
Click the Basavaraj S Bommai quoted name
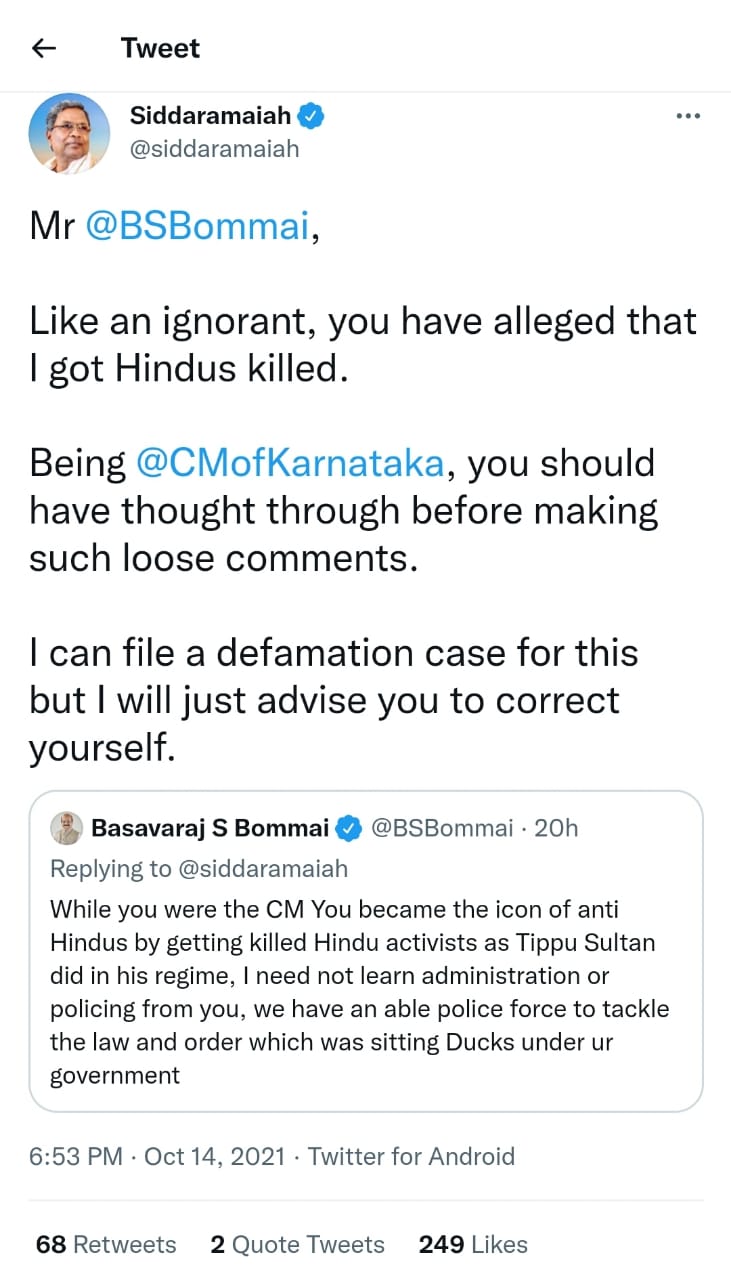[210, 828]
